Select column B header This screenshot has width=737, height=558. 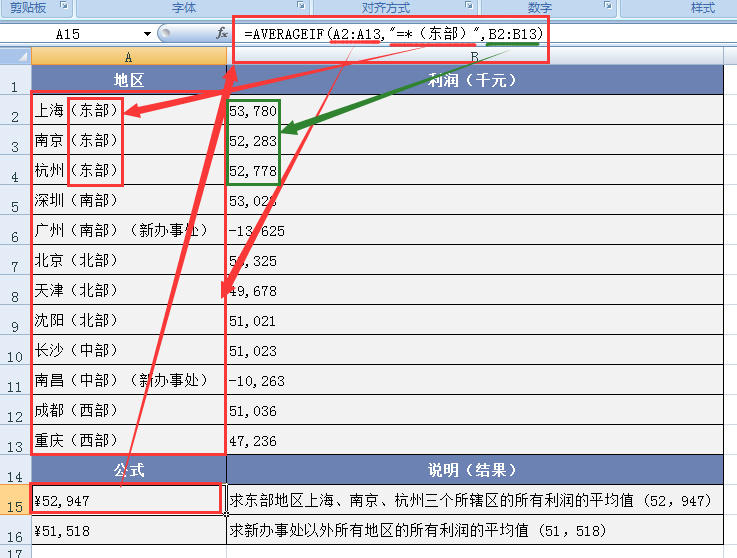tap(475, 56)
